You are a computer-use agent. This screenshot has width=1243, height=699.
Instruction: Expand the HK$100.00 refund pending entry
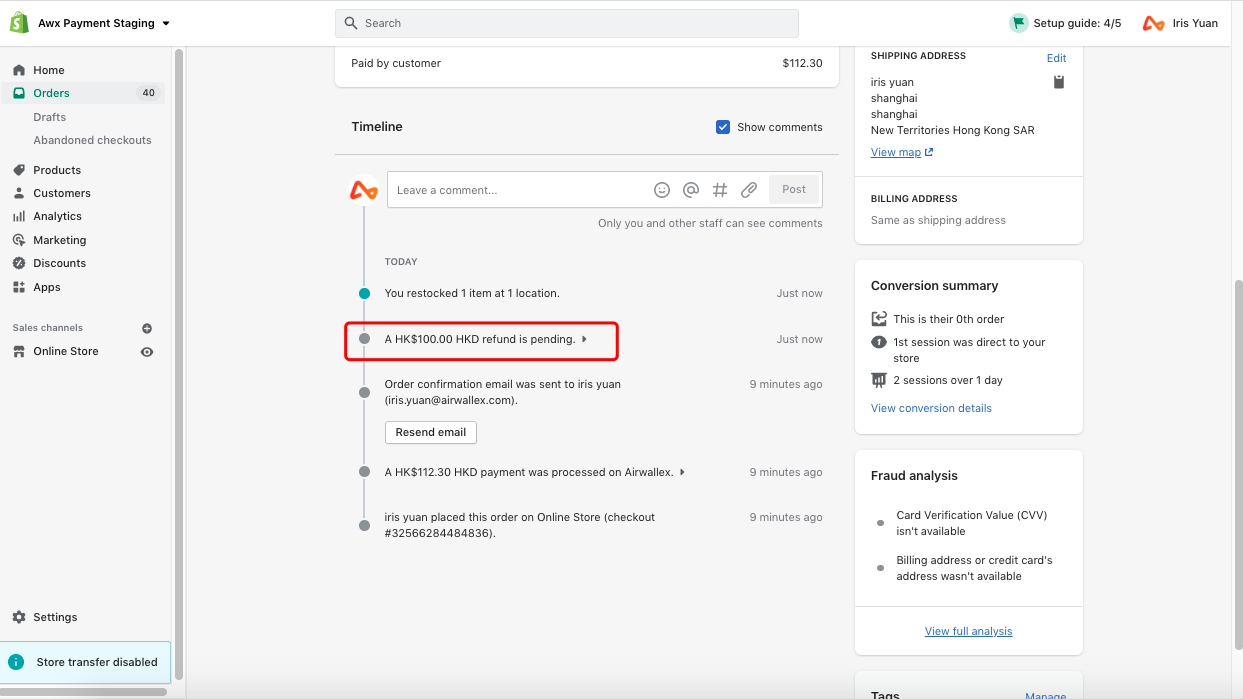coord(584,339)
